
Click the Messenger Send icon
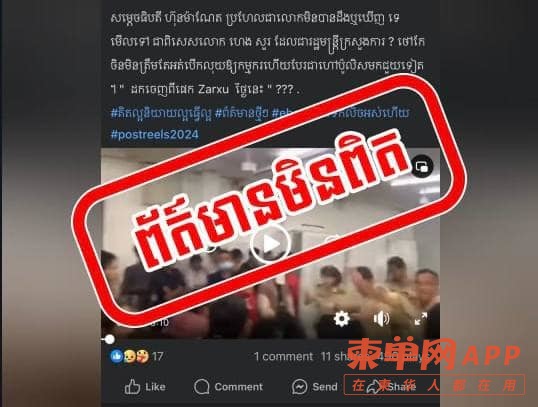click(299, 387)
